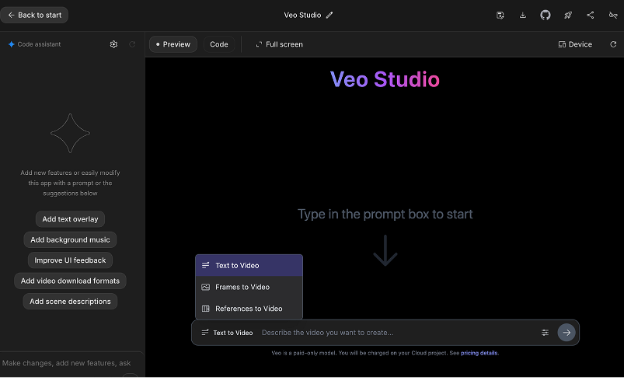Open the Device selector
Screen dimensions: 624x378
coord(575,44)
